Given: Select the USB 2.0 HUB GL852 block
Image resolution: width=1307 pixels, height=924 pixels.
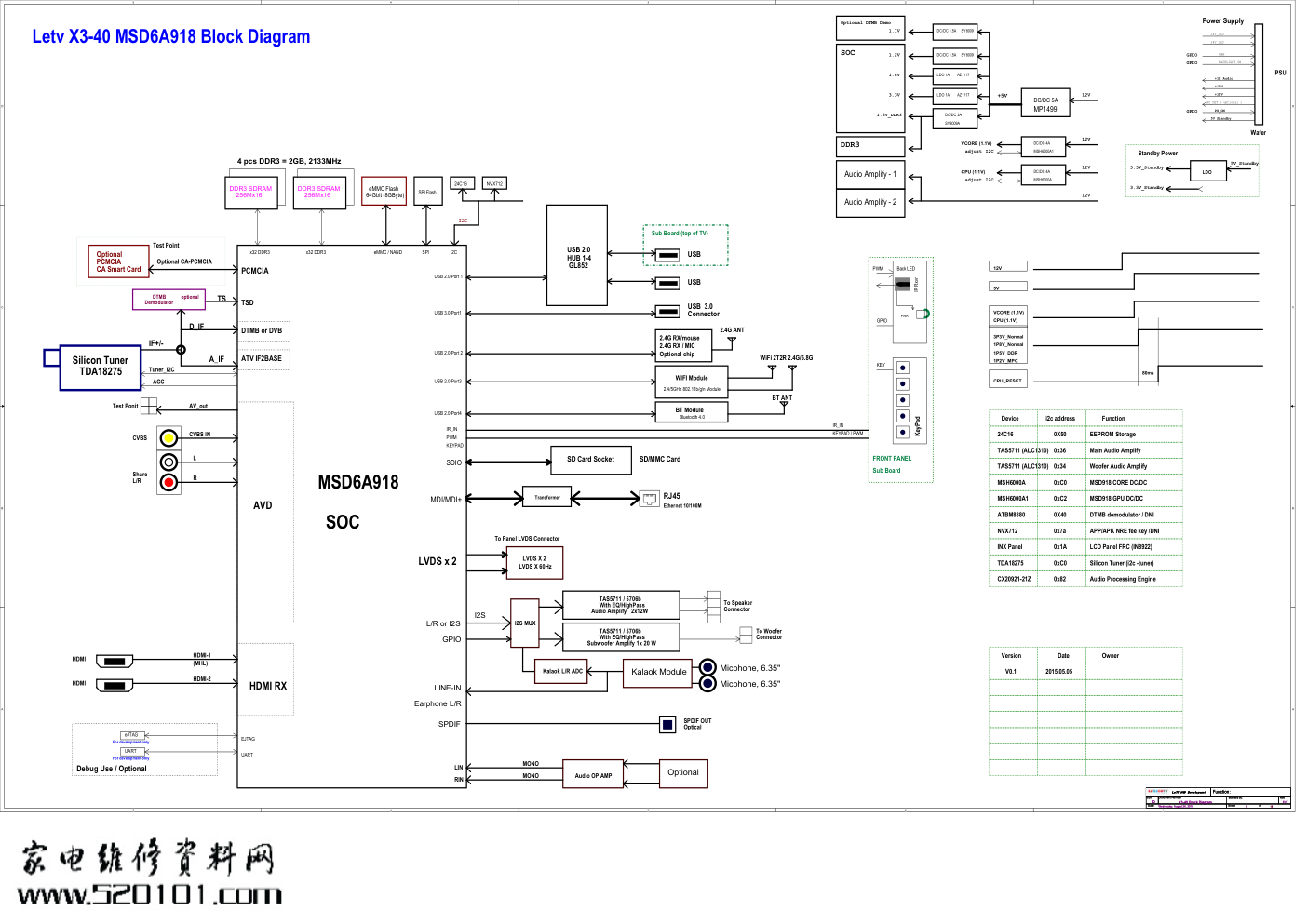Looking at the screenshot, I should point(577,256).
